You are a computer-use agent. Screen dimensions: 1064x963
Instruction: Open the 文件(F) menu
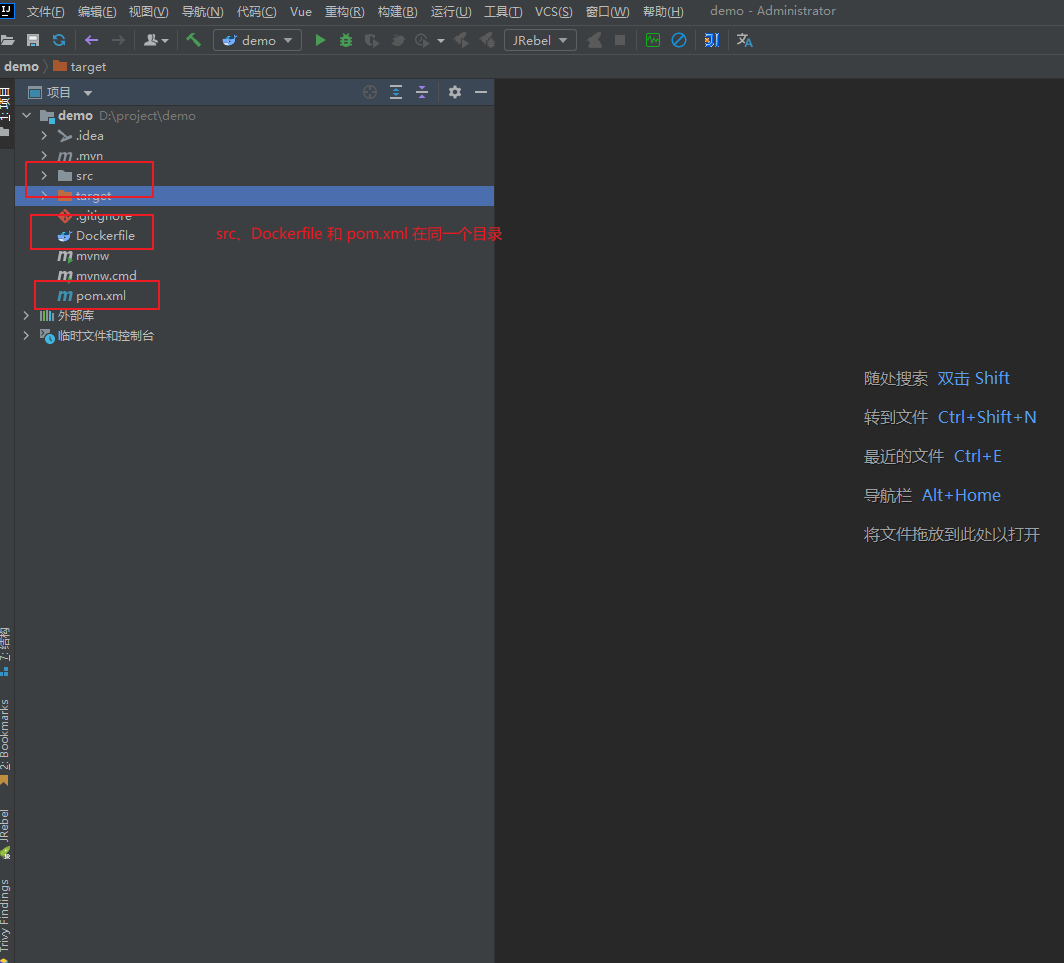(45, 12)
